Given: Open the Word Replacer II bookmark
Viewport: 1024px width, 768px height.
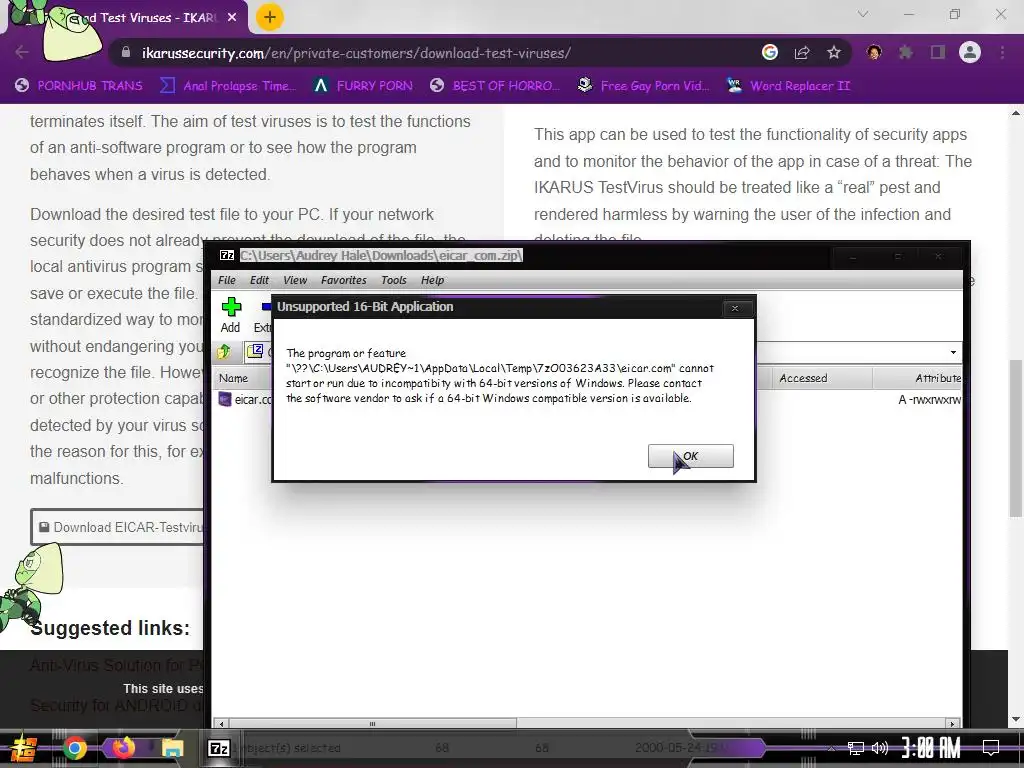Looking at the screenshot, I should (x=788, y=86).
